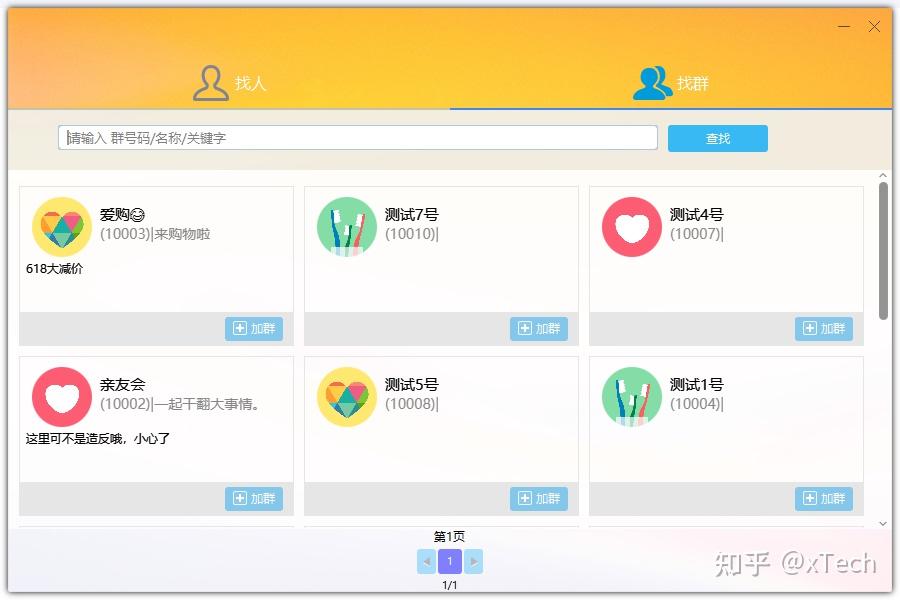This screenshot has height=600, width=900.
Task: Click the scrollbar down arrow
Action: click(x=883, y=524)
